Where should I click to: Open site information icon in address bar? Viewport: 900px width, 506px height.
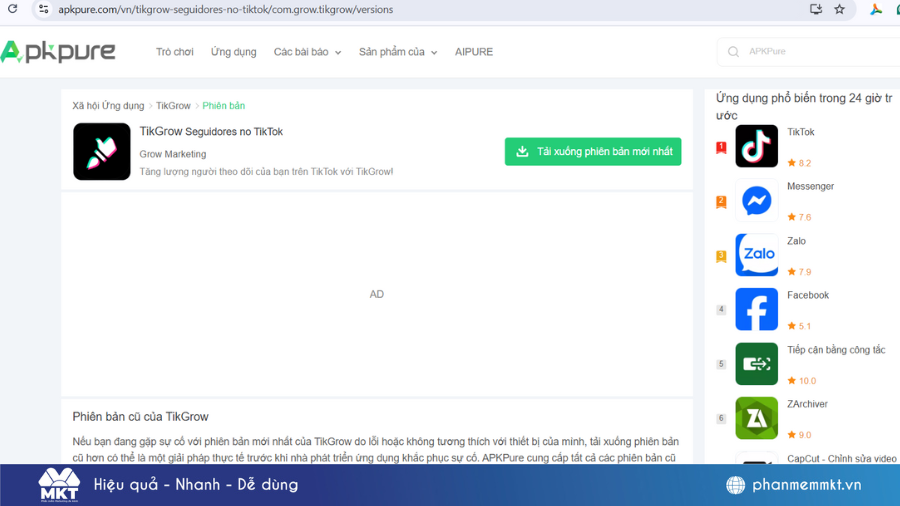(x=43, y=9)
